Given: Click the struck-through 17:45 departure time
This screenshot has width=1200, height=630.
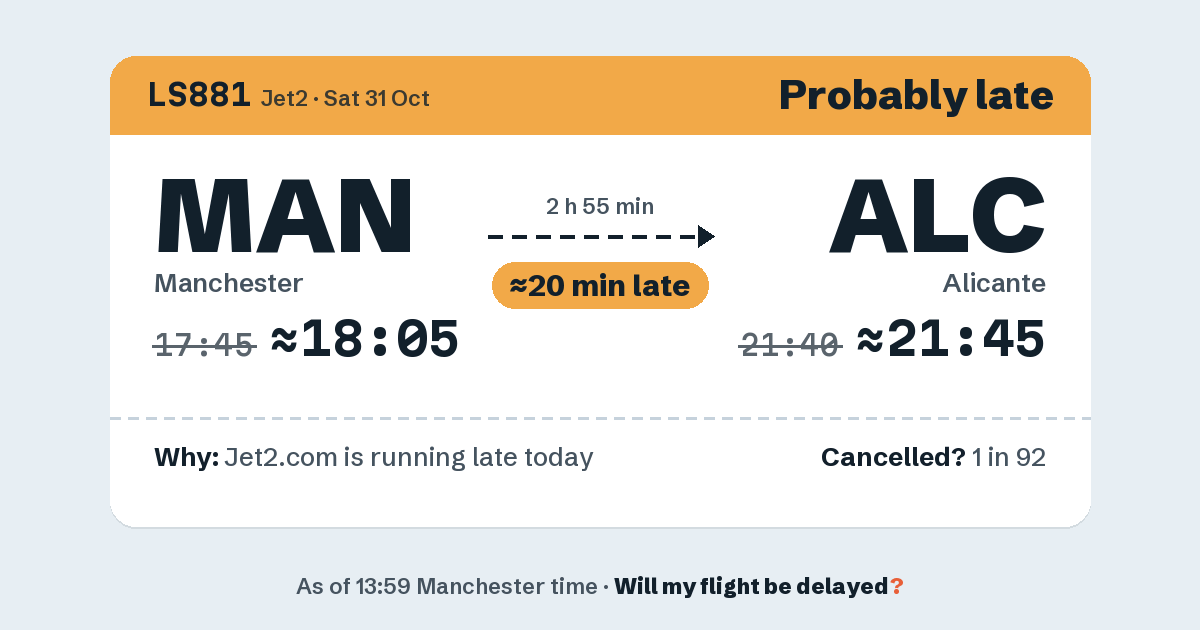Looking at the screenshot, I should pyautogui.click(x=205, y=345).
